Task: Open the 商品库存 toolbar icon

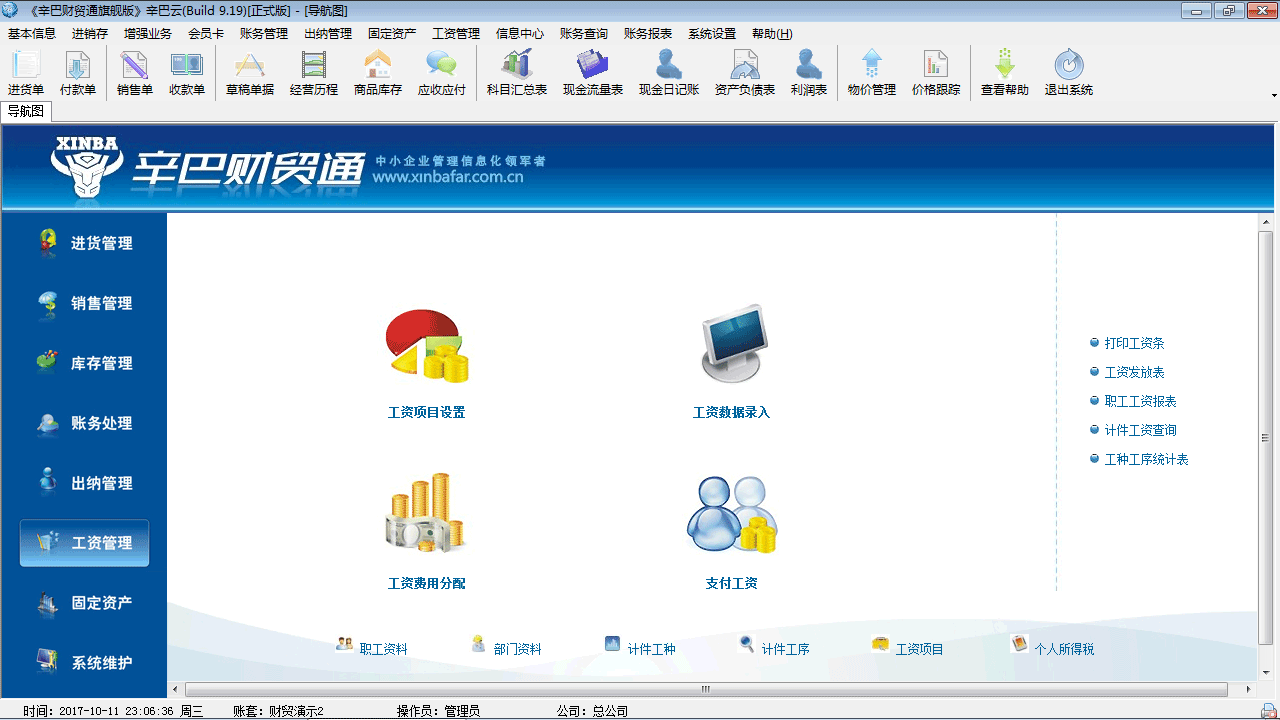Action: (x=378, y=73)
